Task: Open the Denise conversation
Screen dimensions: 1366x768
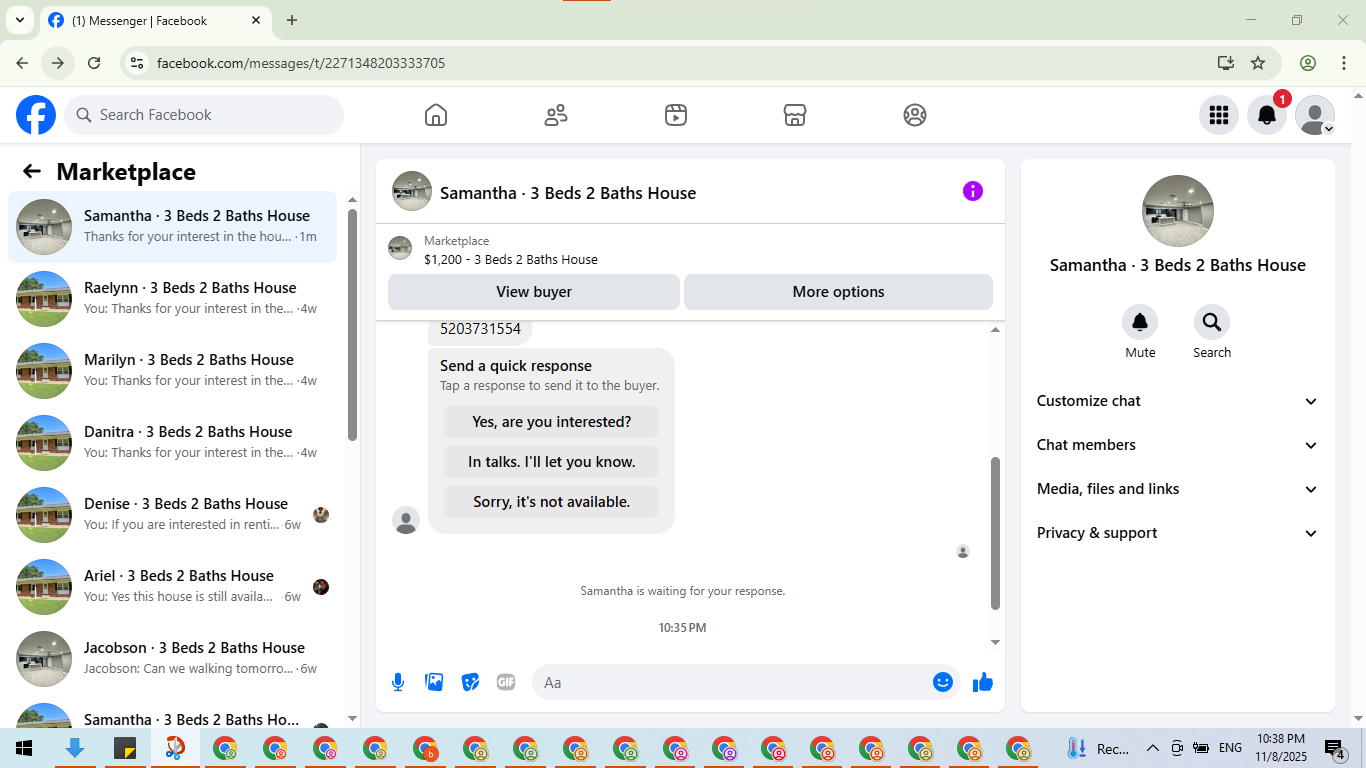Action: coord(173,515)
